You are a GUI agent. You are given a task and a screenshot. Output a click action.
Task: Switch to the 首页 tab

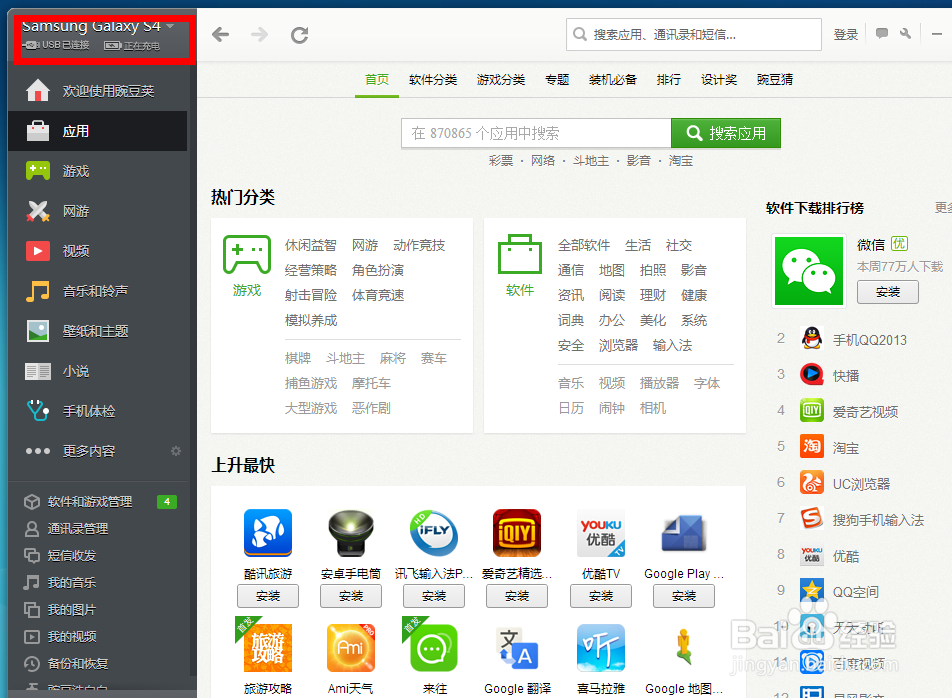coord(376,80)
